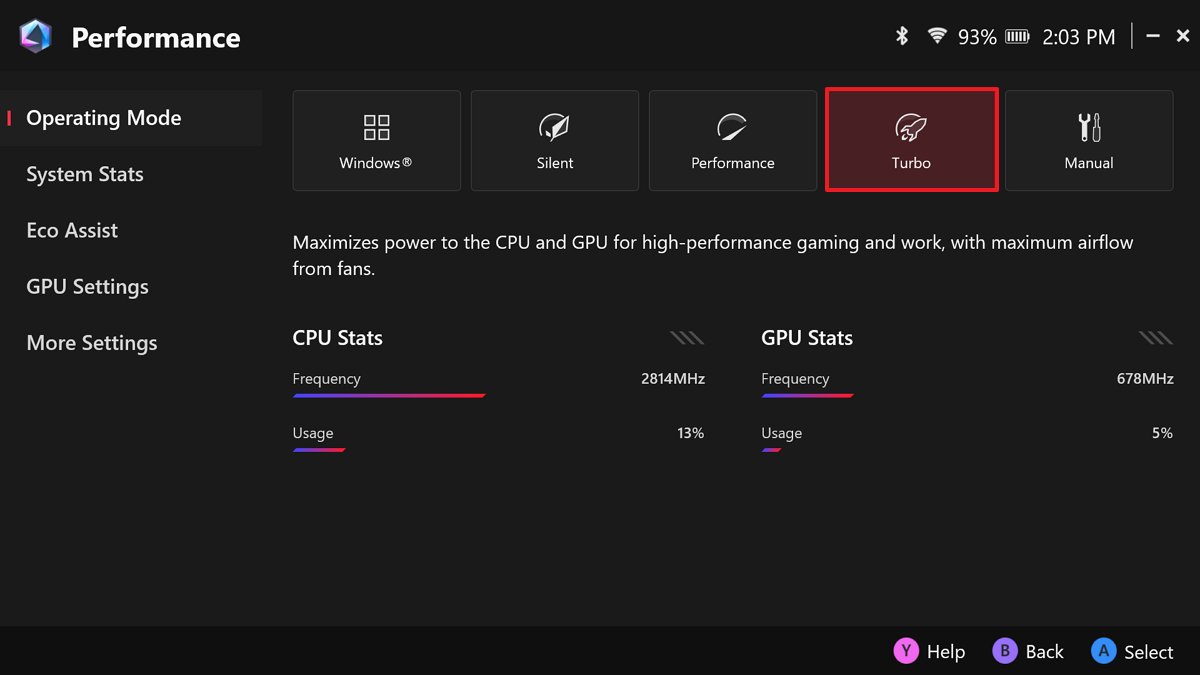
Task: Select Manual mode tools icon
Action: [1089, 128]
